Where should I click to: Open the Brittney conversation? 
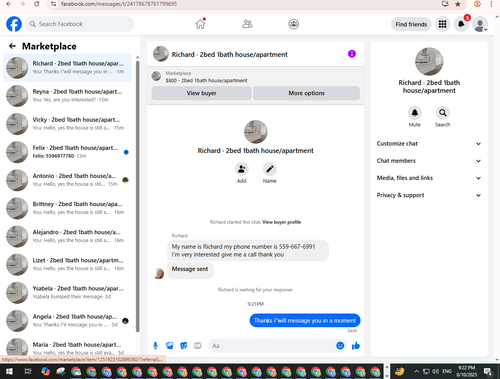tap(67, 208)
